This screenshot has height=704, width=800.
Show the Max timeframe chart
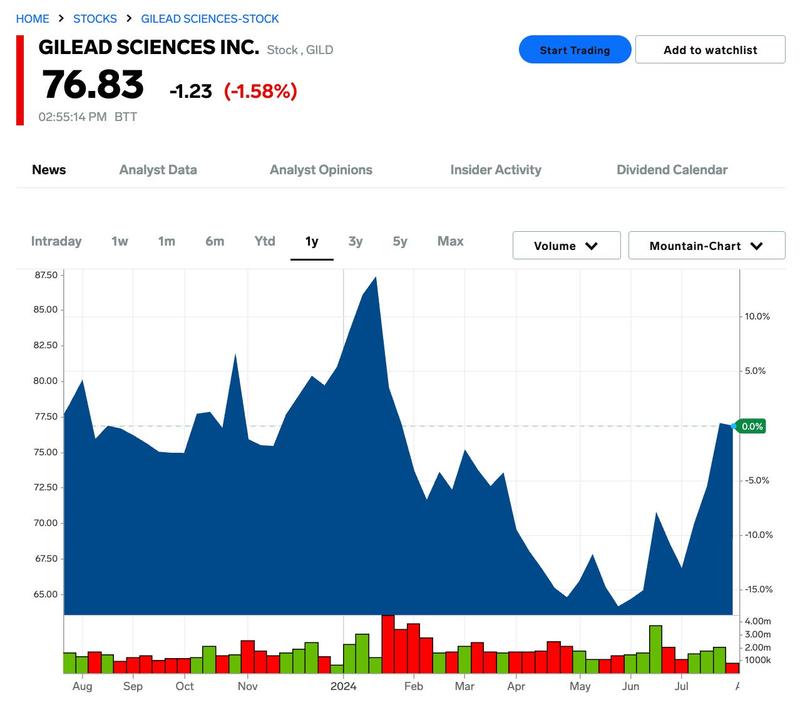451,241
